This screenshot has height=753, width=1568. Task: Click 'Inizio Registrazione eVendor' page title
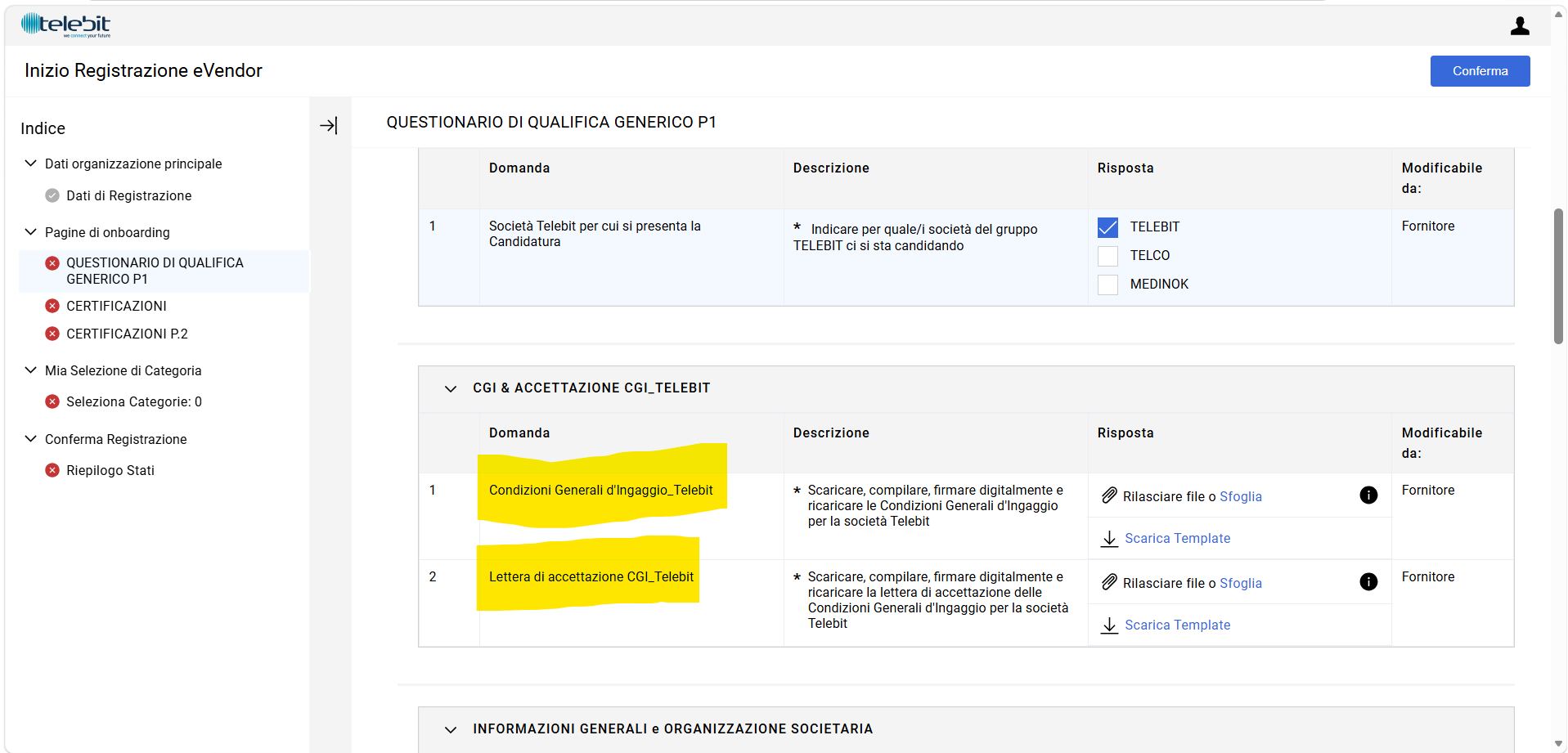point(143,70)
